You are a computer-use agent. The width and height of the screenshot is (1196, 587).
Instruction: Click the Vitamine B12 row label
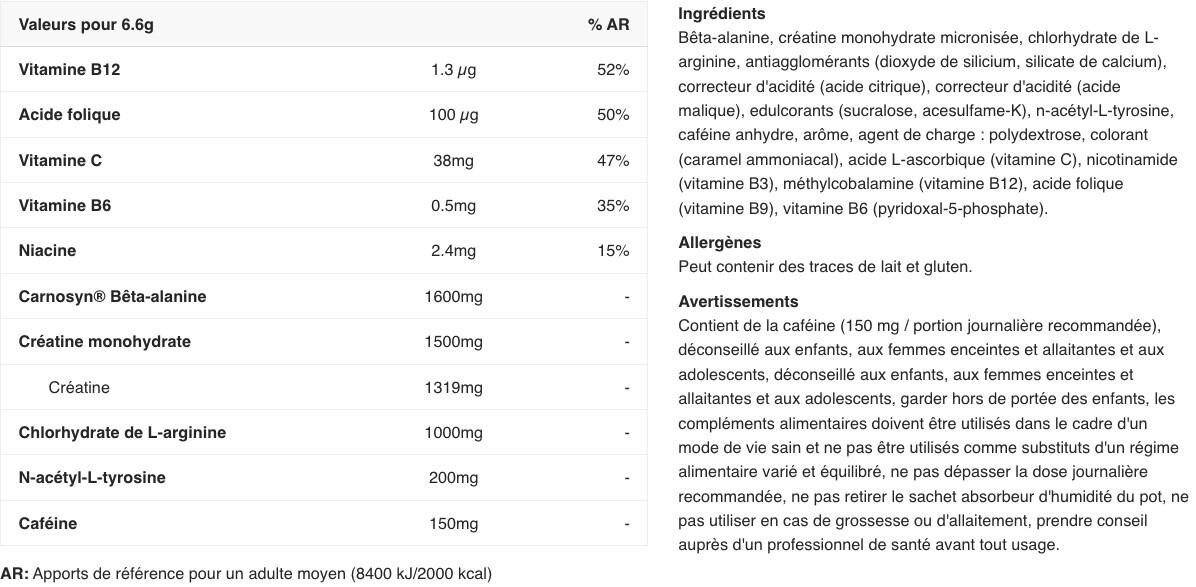(x=69, y=69)
